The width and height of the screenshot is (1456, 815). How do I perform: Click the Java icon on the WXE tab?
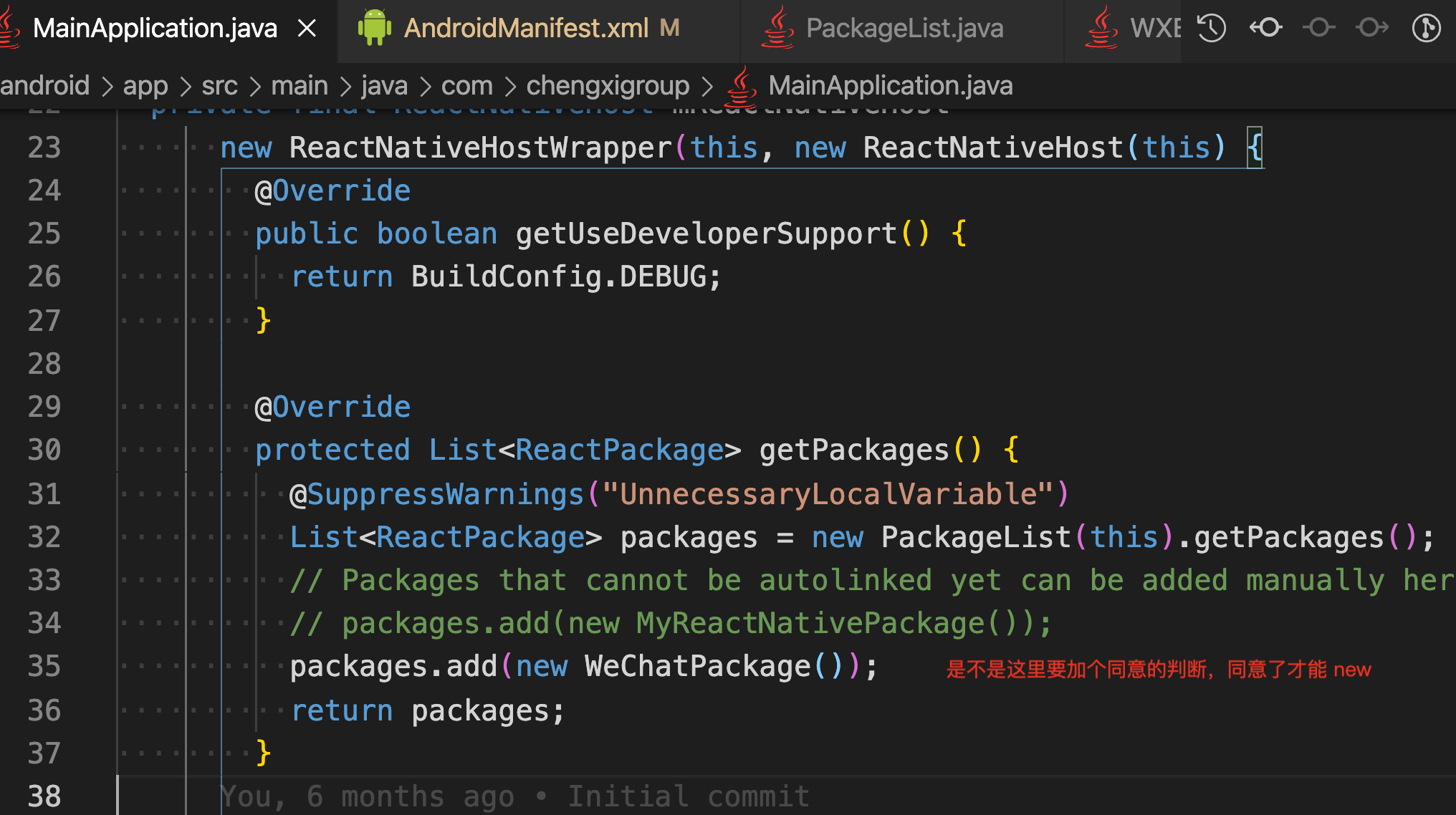(1102, 28)
